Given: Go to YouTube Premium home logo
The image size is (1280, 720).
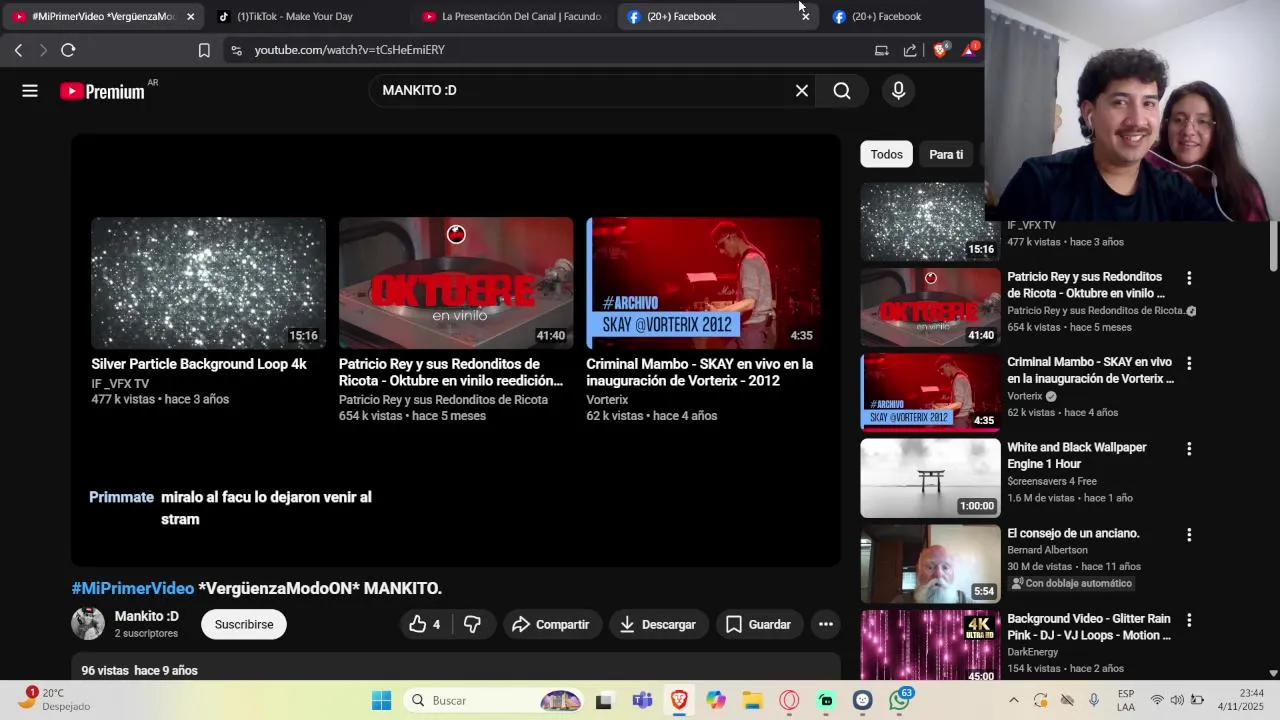Looking at the screenshot, I should pyautogui.click(x=102, y=91).
